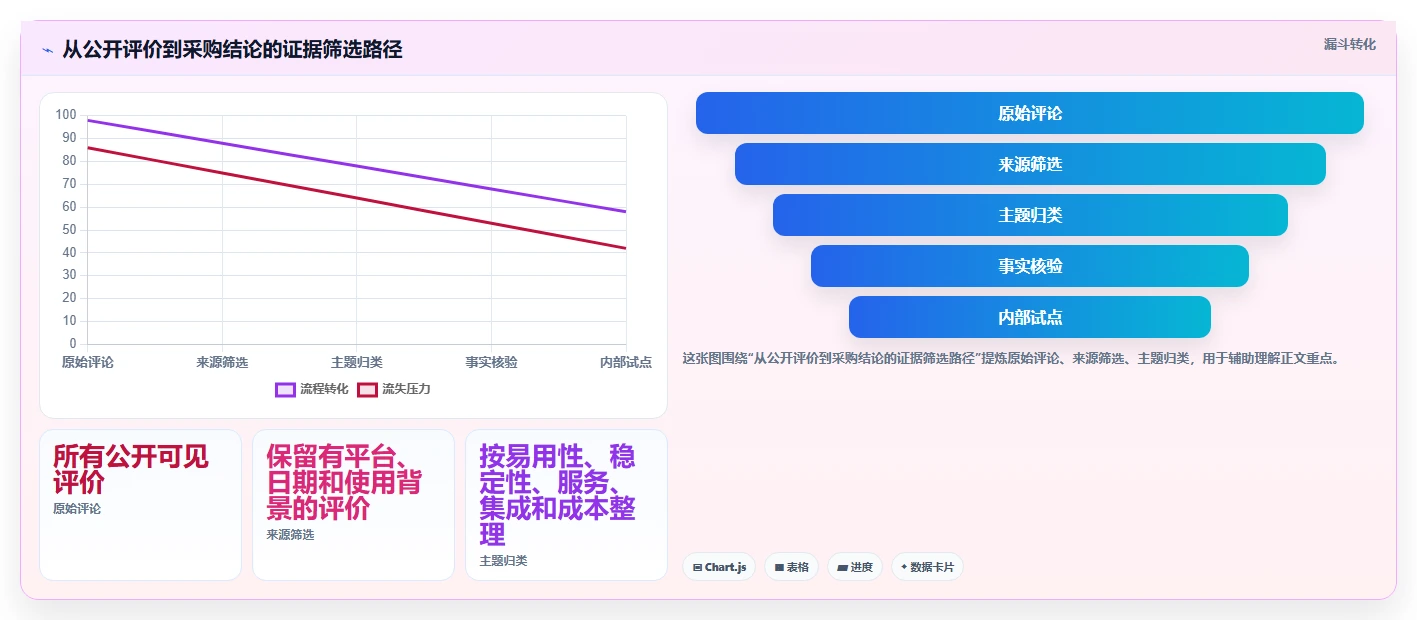Select the 内部试点 funnel stage bar
1417x620 pixels.
[x=1030, y=317]
